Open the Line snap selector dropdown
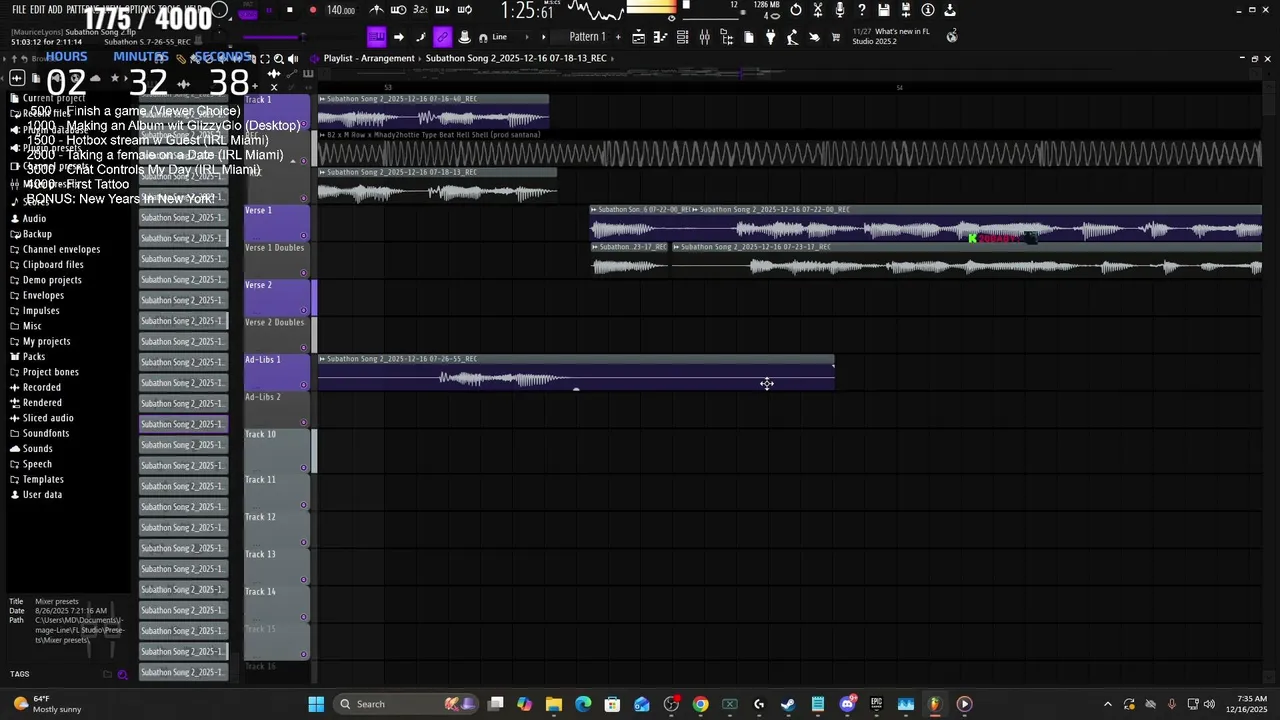The image size is (1280, 720). [x=505, y=37]
